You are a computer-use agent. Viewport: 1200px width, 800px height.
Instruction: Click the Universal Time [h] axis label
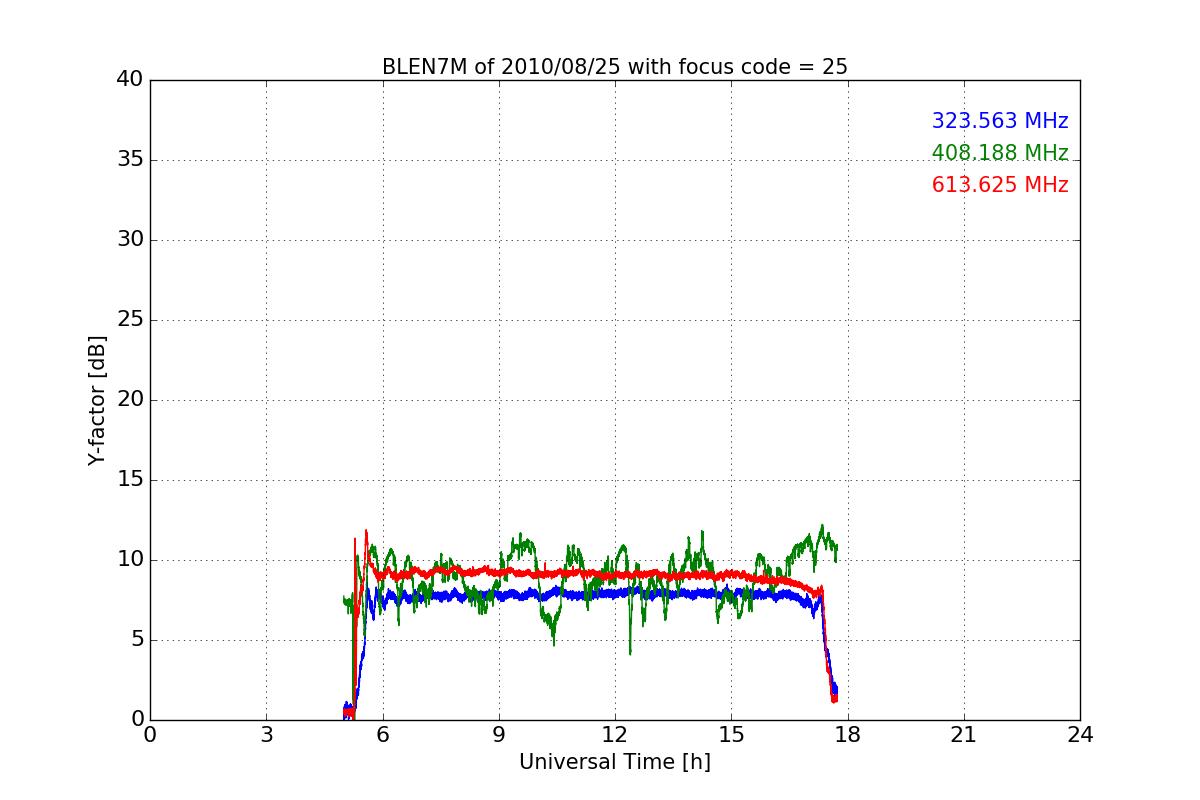614,762
